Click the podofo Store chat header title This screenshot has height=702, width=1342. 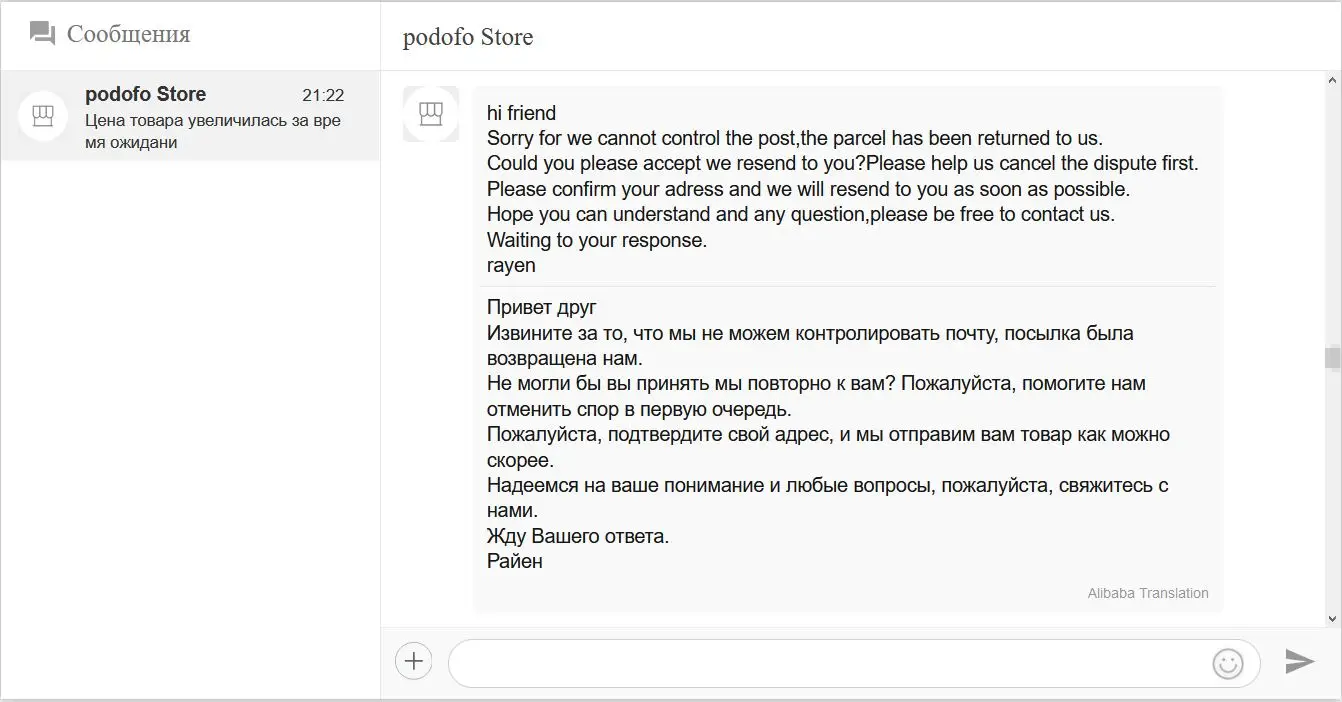[468, 37]
